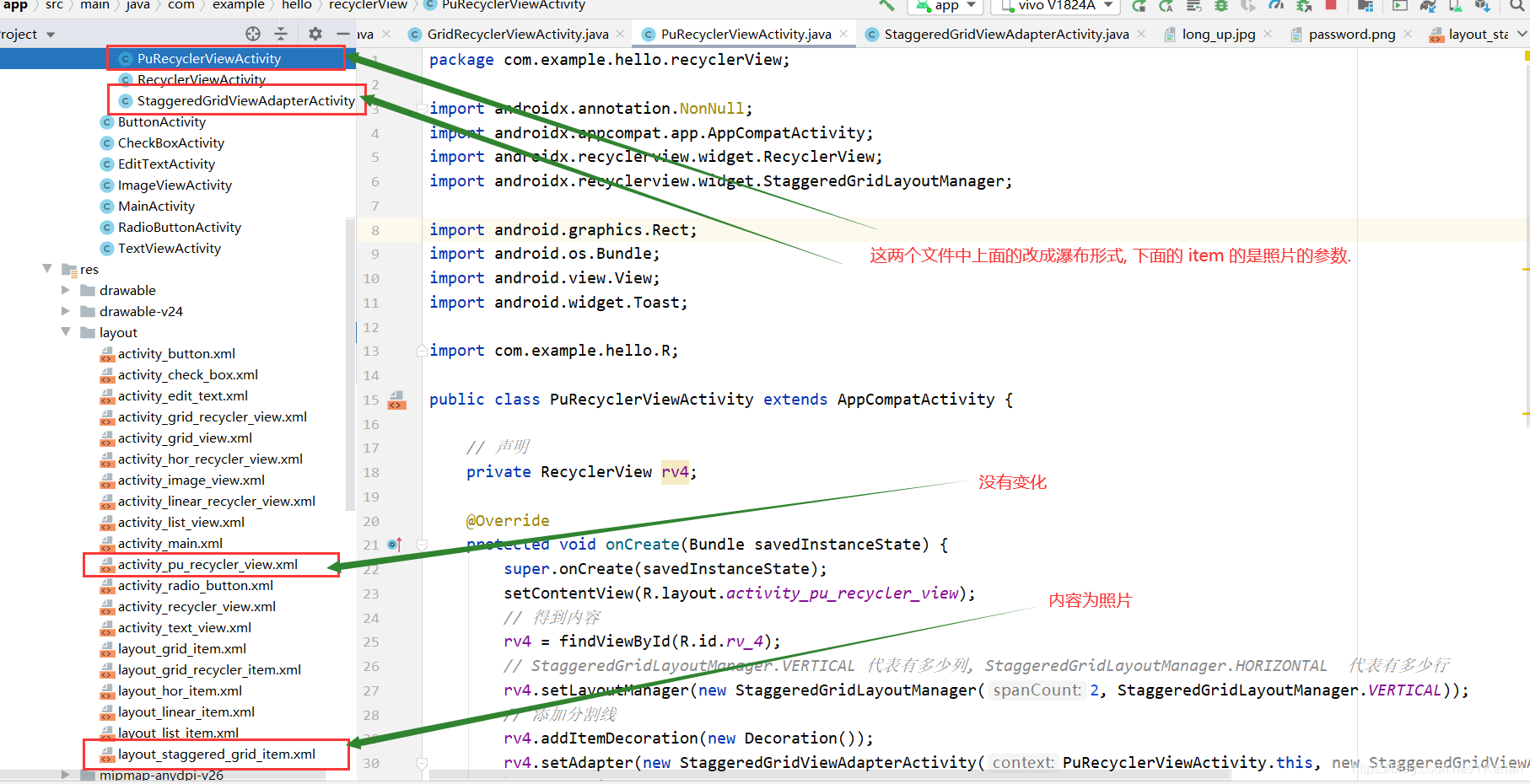This screenshot has width=1530, height=784.
Task: Click the override gutter icon at line 21
Action: click(395, 545)
